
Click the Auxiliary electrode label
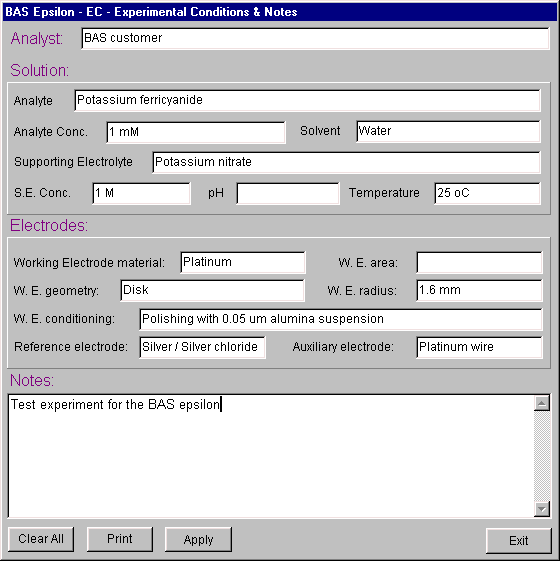(343, 347)
